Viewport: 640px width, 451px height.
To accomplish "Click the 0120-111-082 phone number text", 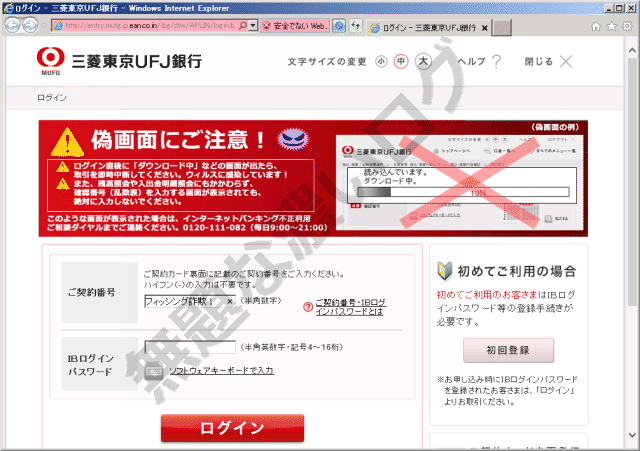I will (x=214, y=227).
